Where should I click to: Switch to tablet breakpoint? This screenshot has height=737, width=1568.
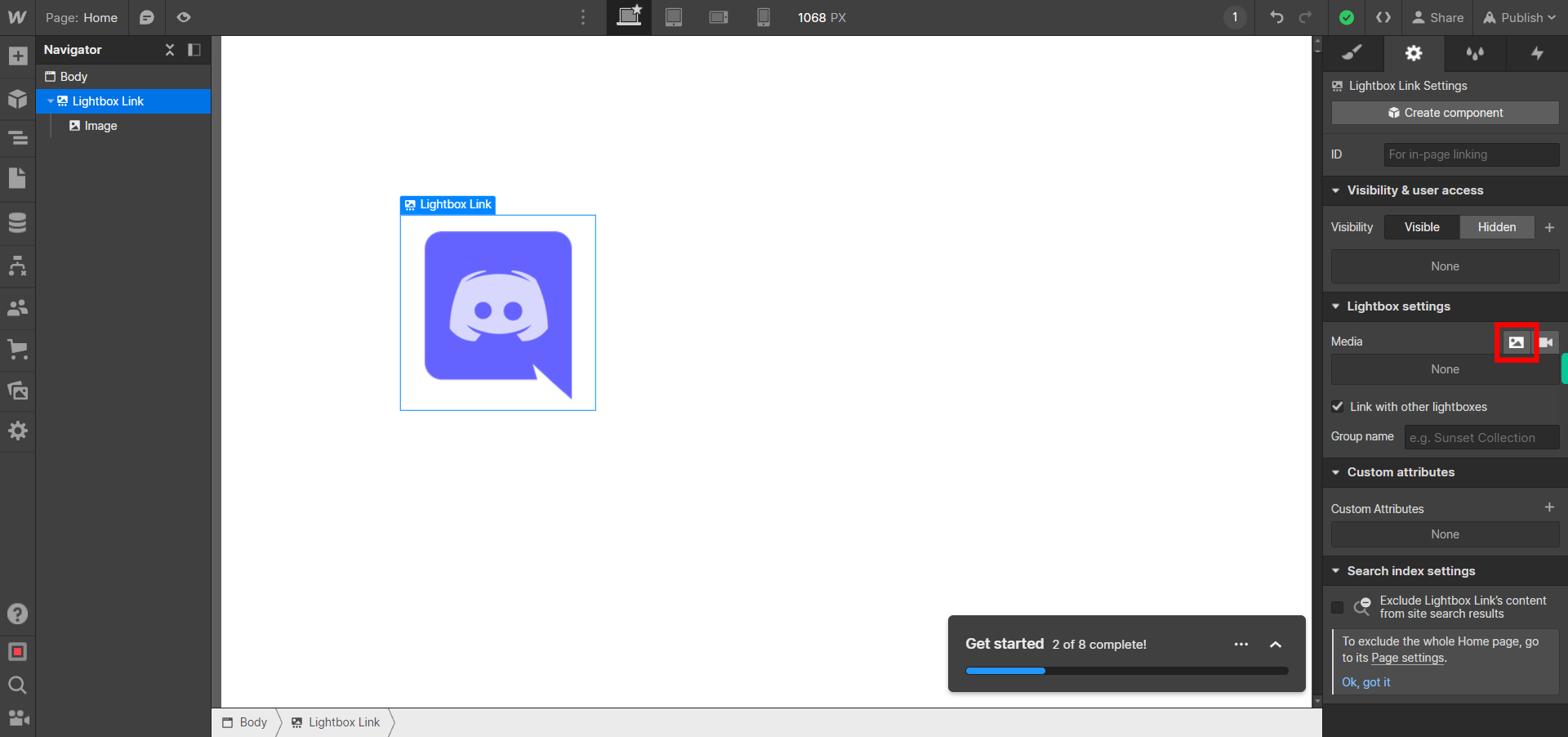point(674,17)
